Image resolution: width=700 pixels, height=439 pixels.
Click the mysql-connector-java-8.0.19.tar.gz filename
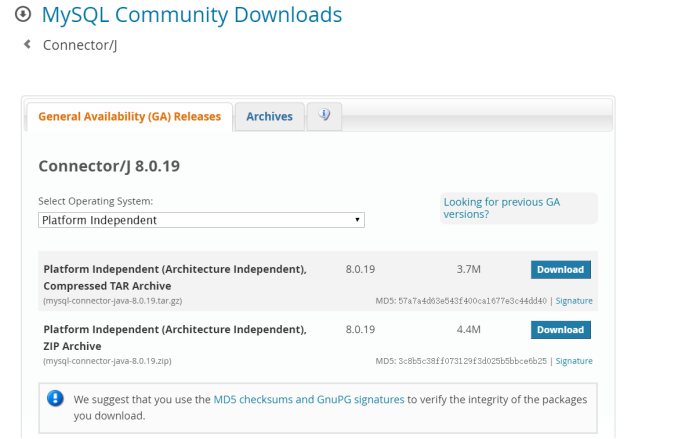coord(112,301)
